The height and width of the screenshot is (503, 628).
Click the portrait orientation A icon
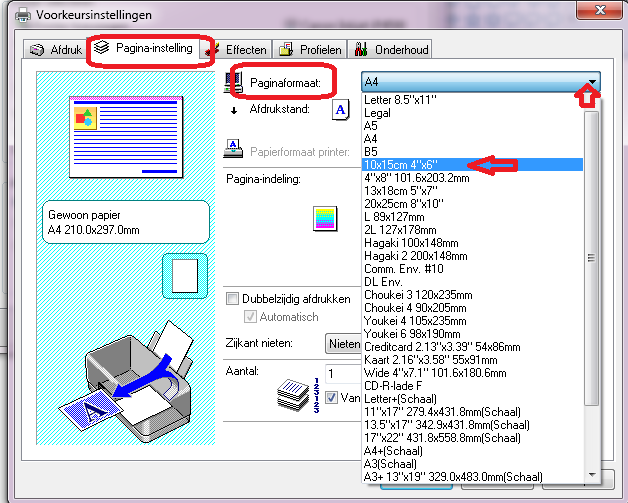pyautogui.click(x=340, y=110)
